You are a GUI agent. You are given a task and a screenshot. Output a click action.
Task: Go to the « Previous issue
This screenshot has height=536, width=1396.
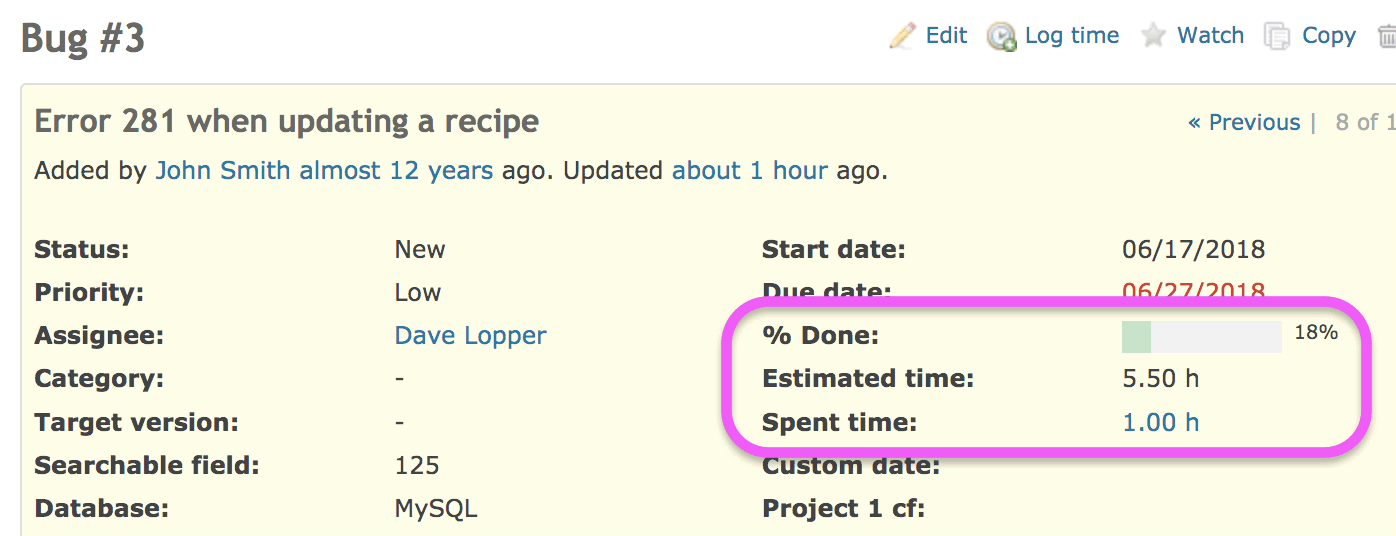pyautogui.click(x=1244, y=123)
